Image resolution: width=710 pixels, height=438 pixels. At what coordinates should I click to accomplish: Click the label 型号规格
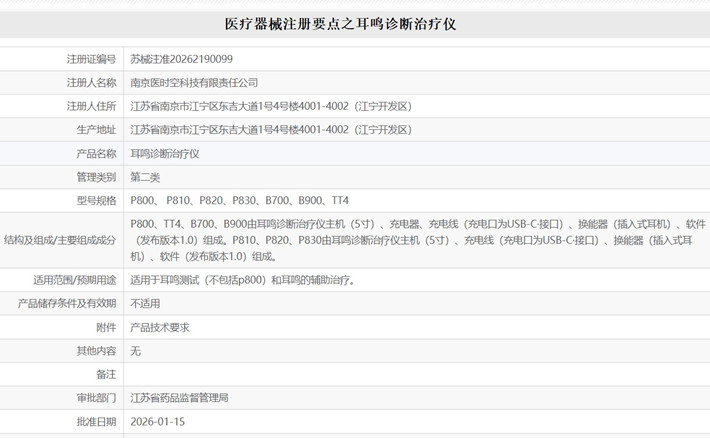click(x=96, y=200)
